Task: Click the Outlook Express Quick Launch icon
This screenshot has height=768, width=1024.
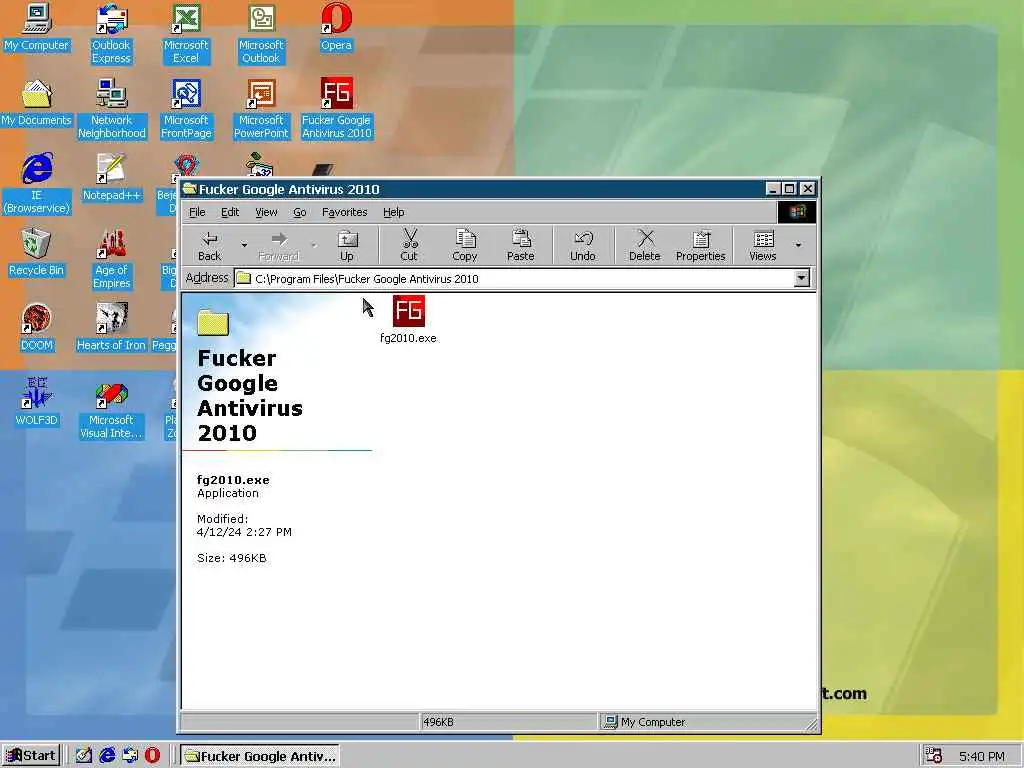Action: [x=130, y=756]
